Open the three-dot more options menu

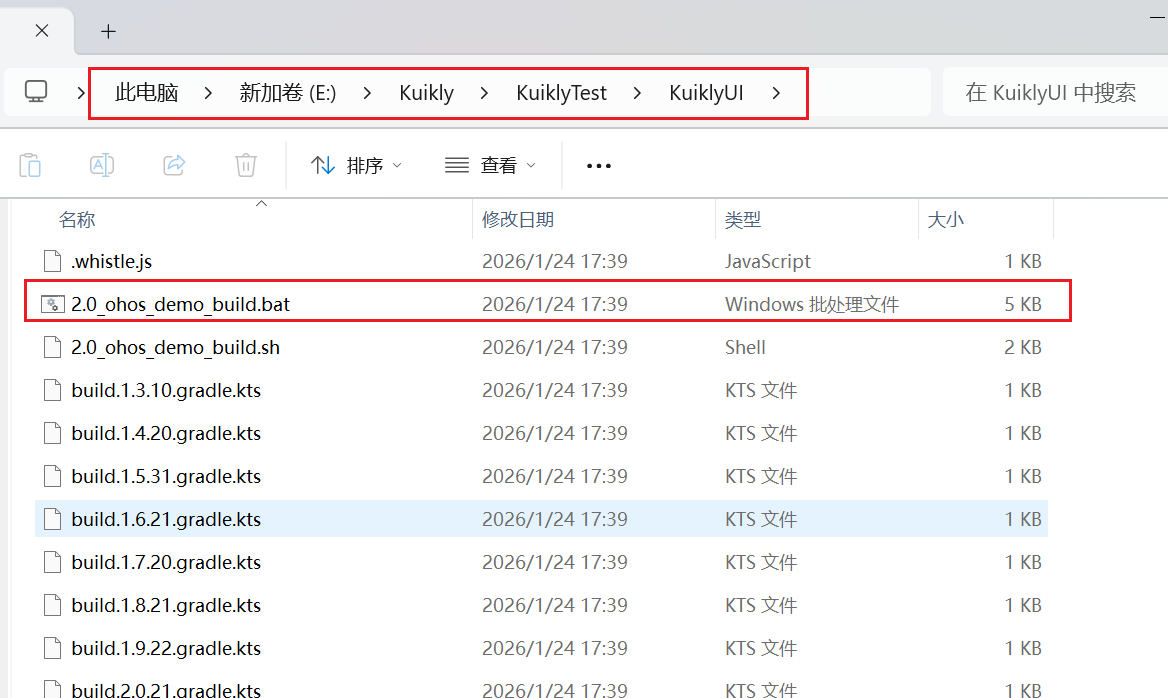pyautogui.click(x=598, y=166)
